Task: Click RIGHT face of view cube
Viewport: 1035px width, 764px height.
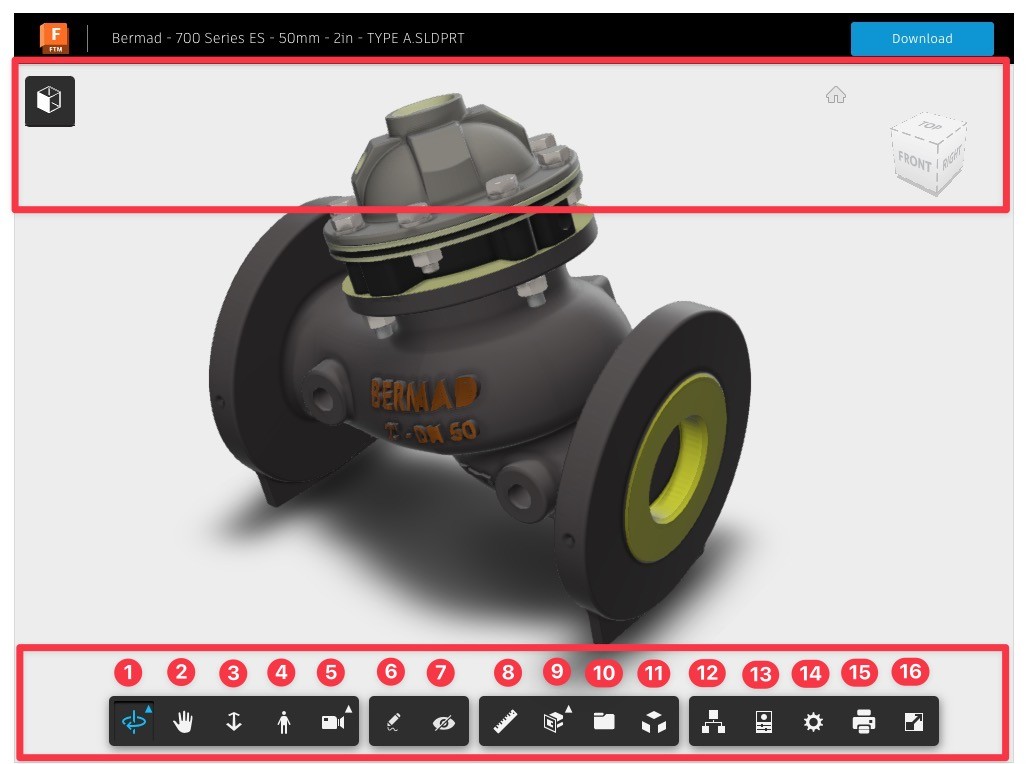Action: coord(951,158)
